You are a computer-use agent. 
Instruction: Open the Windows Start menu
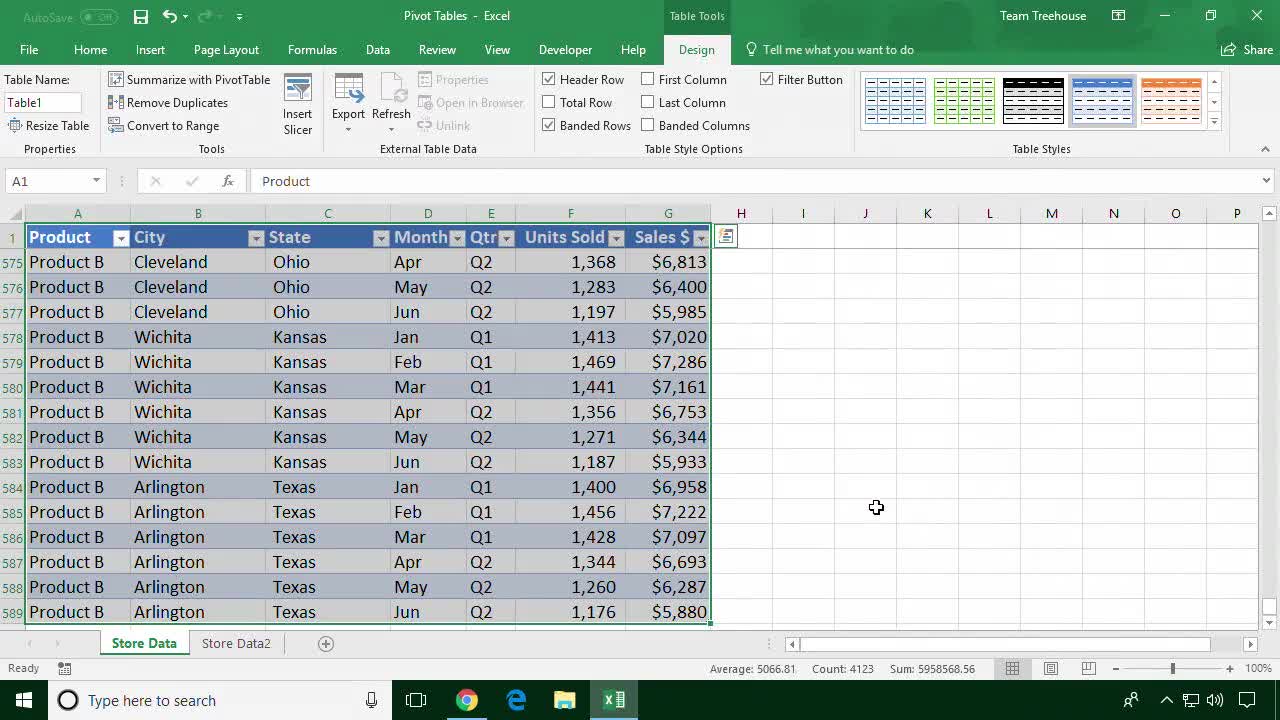(x=24, y=700)
